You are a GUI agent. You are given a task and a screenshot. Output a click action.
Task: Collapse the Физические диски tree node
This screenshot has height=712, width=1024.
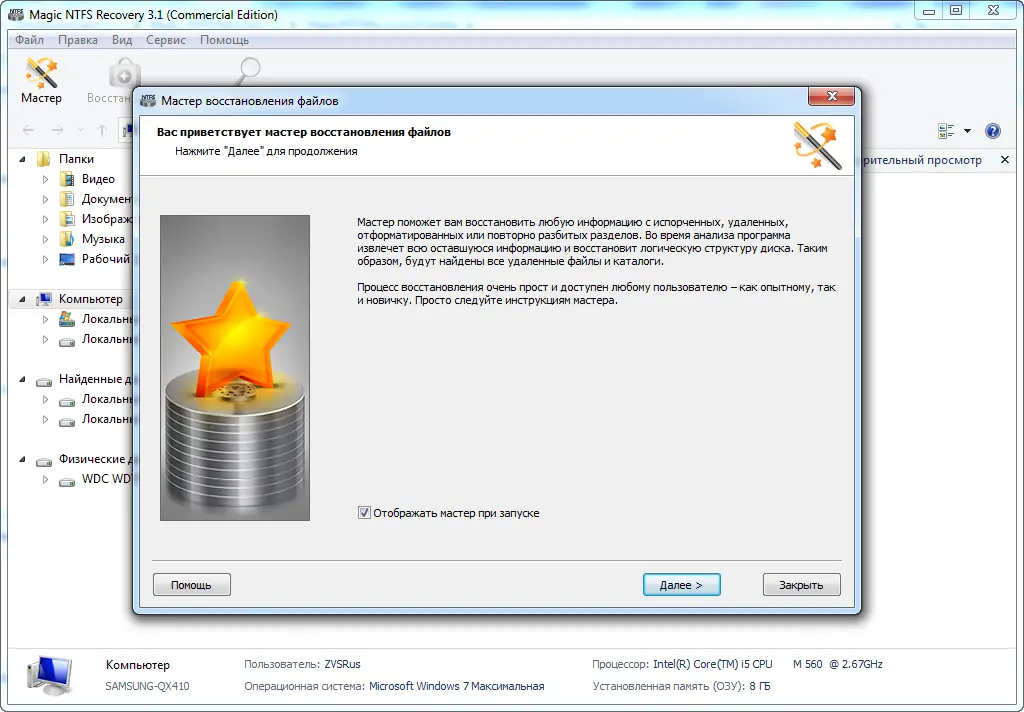point(23,459)
